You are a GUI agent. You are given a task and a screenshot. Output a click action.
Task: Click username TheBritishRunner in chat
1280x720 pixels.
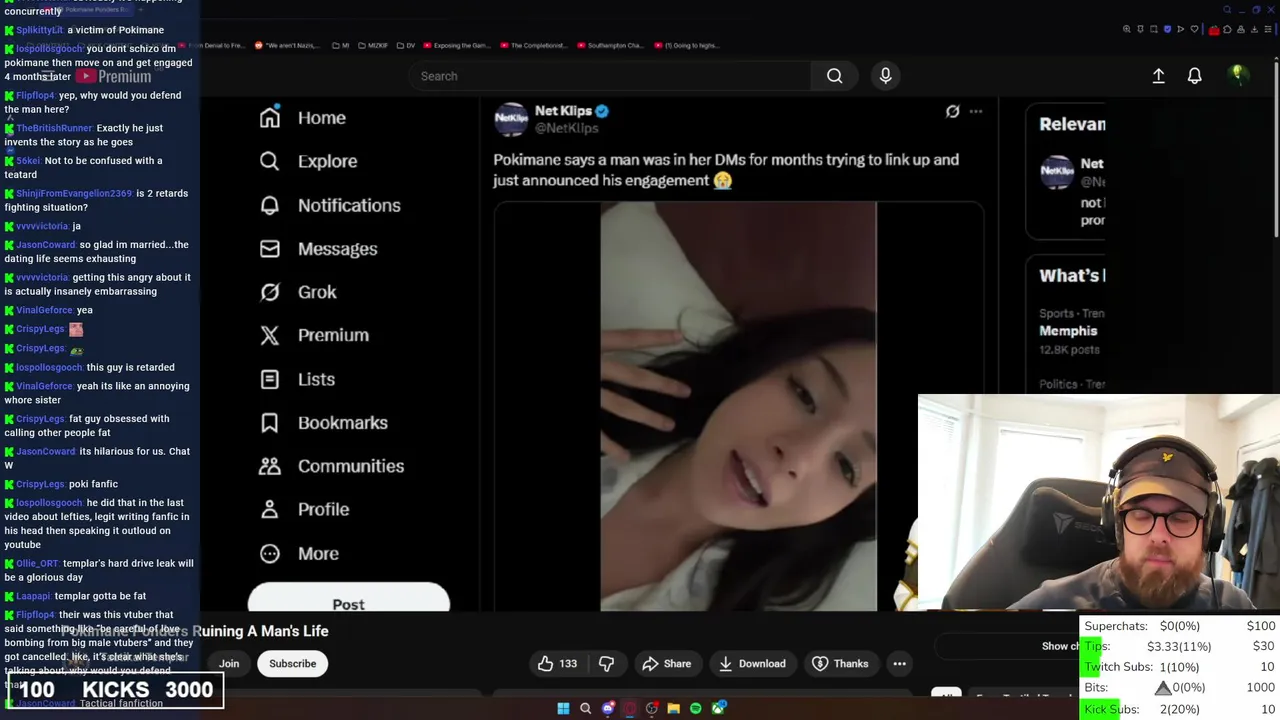[54, 128]
